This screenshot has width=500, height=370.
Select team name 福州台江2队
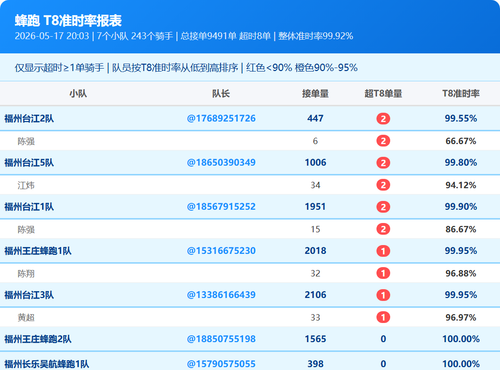(x=29, y=119)
